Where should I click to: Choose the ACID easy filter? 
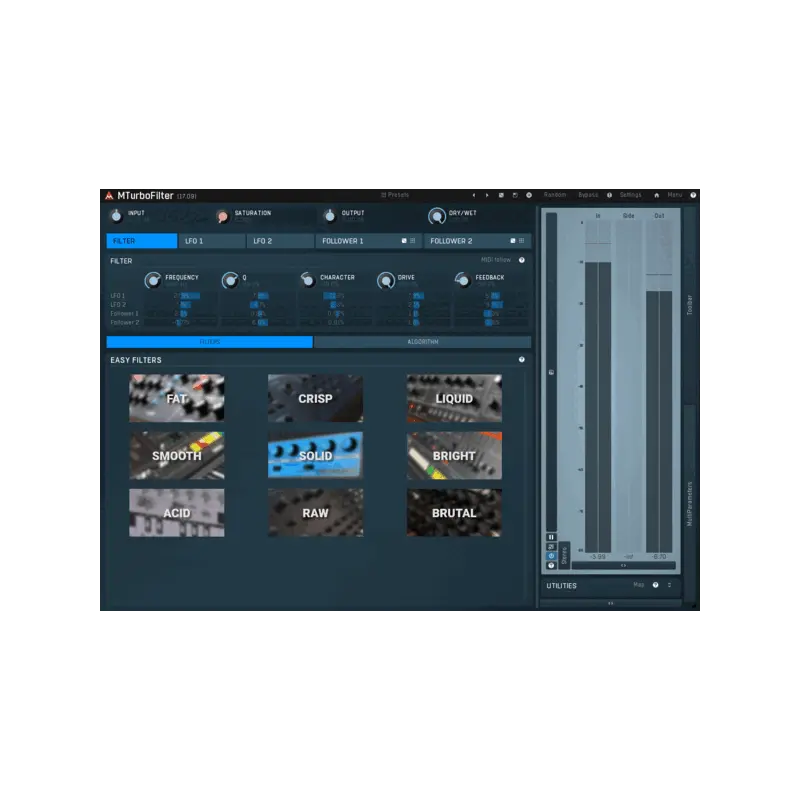pyautogui.click(x=177, y=513)
